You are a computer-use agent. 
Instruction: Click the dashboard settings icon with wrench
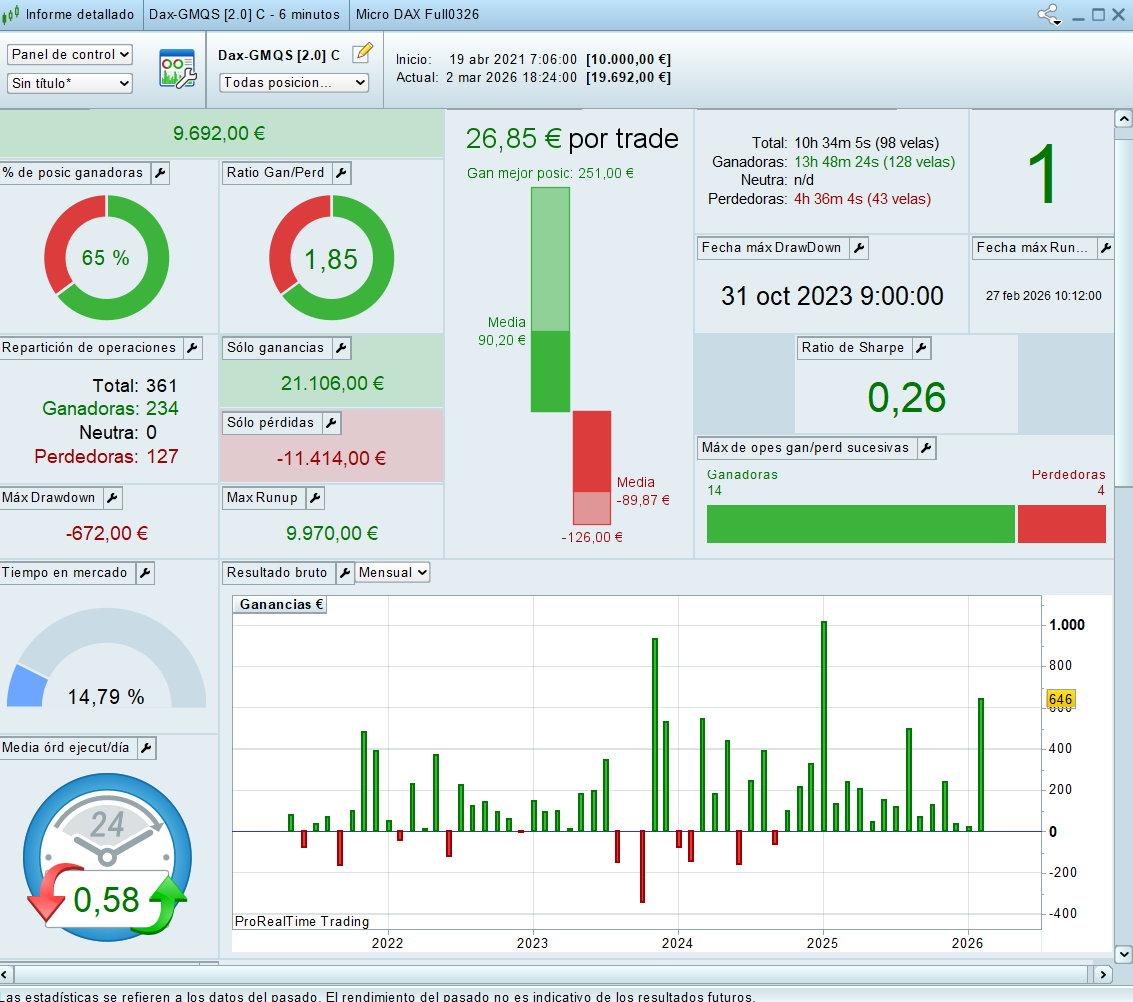178,69
